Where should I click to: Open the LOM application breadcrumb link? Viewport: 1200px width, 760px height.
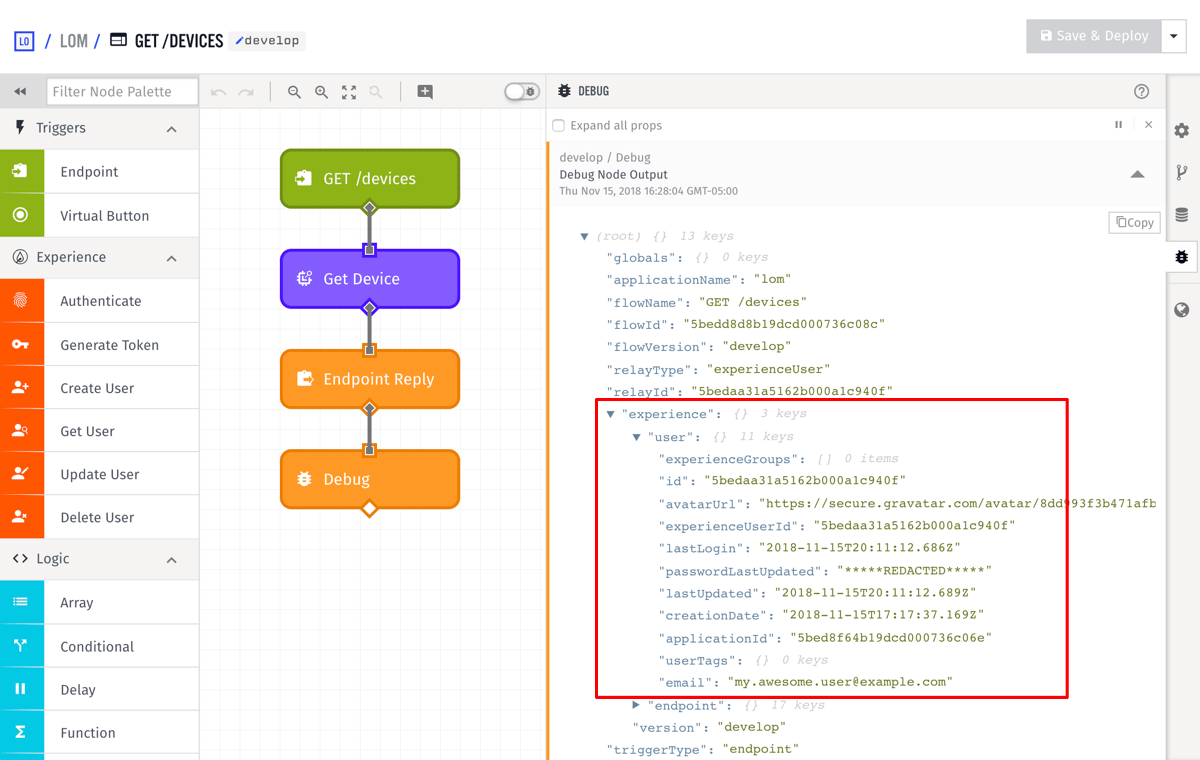click(74, 41)
